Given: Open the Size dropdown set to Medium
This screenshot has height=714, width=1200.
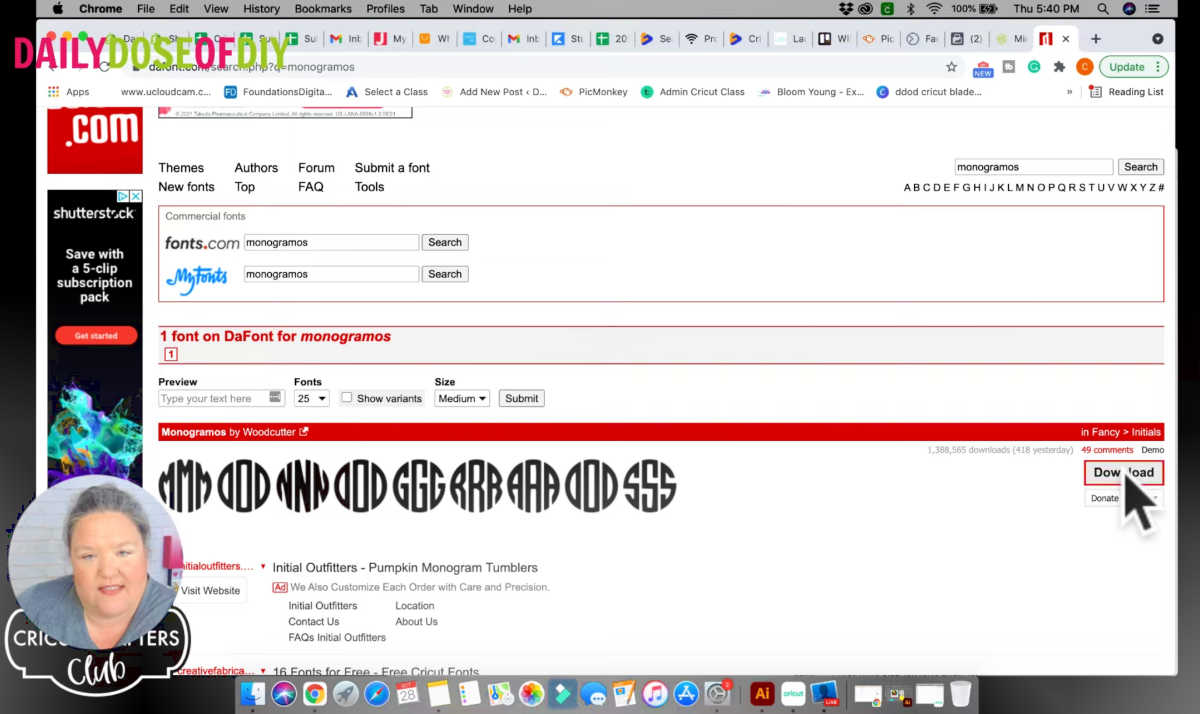Looking at the screenshot, I should click(462, 398).
